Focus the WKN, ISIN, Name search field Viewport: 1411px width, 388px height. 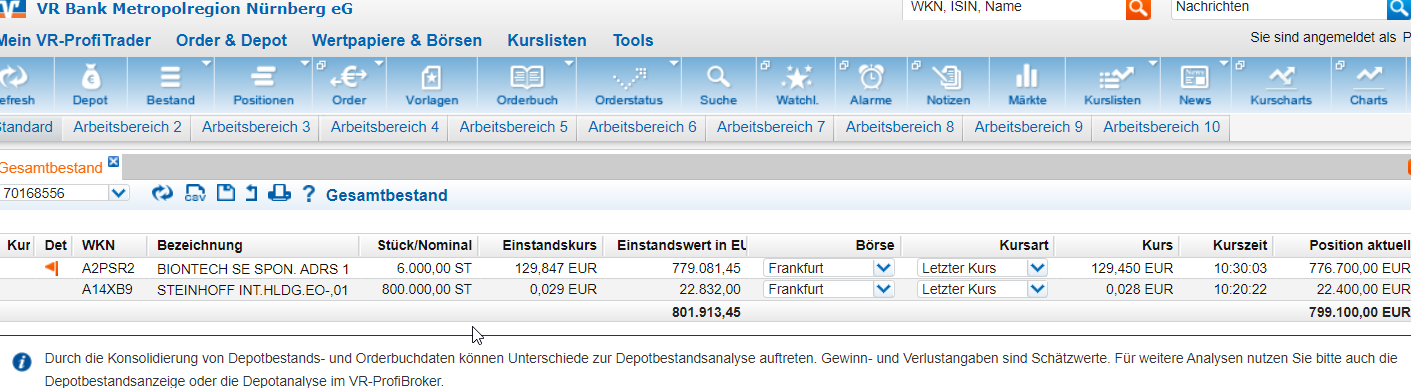[1013, 8]
